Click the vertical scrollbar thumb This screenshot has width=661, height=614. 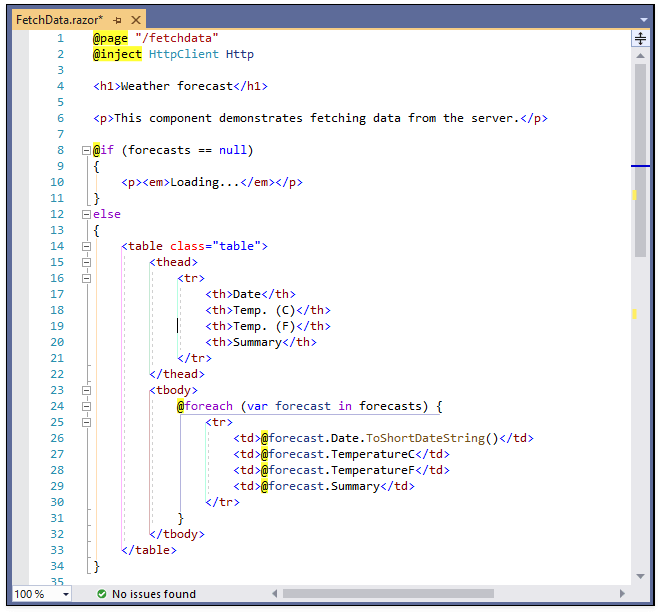click(641, 160)
